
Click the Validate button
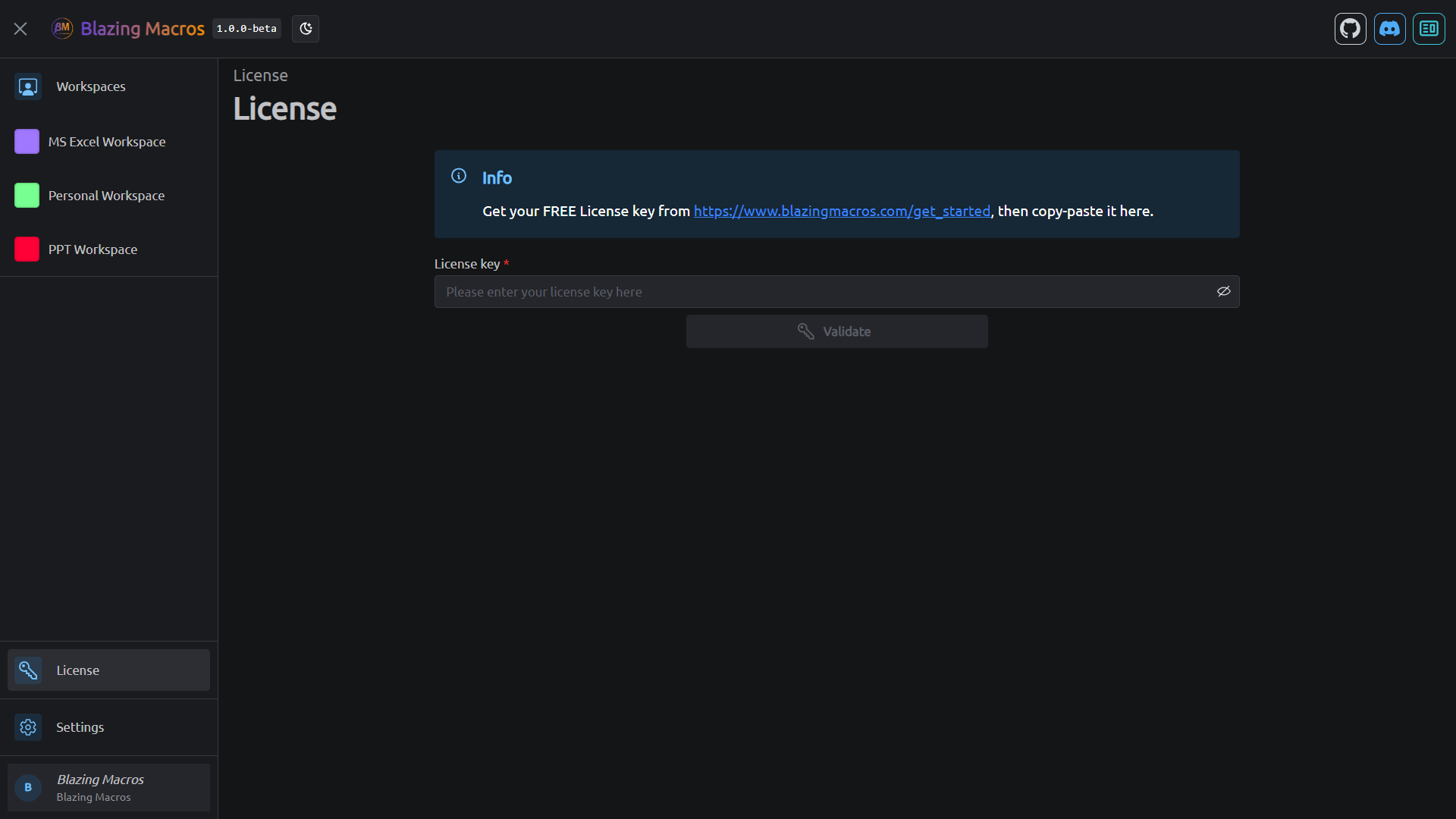pos(837,331)
